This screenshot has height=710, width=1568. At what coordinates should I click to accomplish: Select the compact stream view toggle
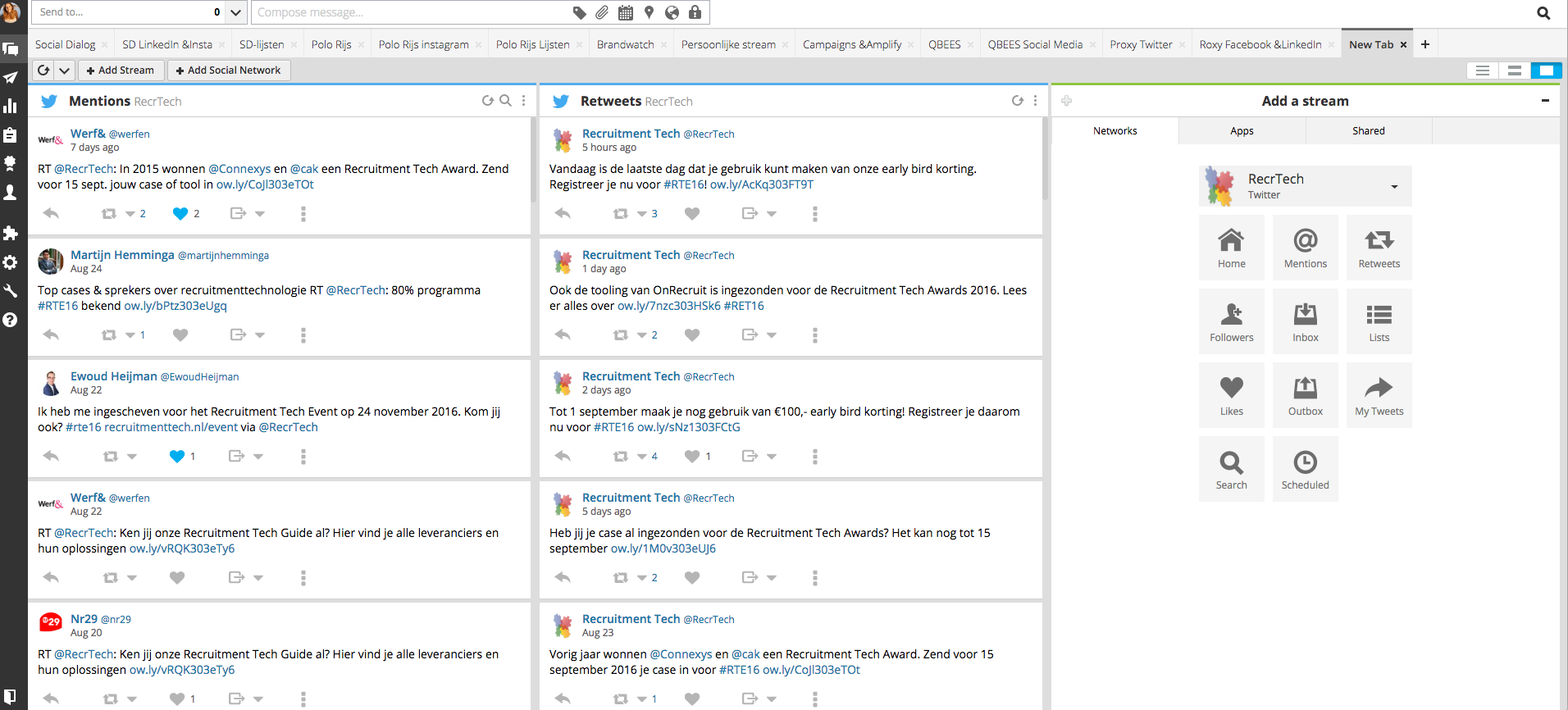coord(1483,71)
